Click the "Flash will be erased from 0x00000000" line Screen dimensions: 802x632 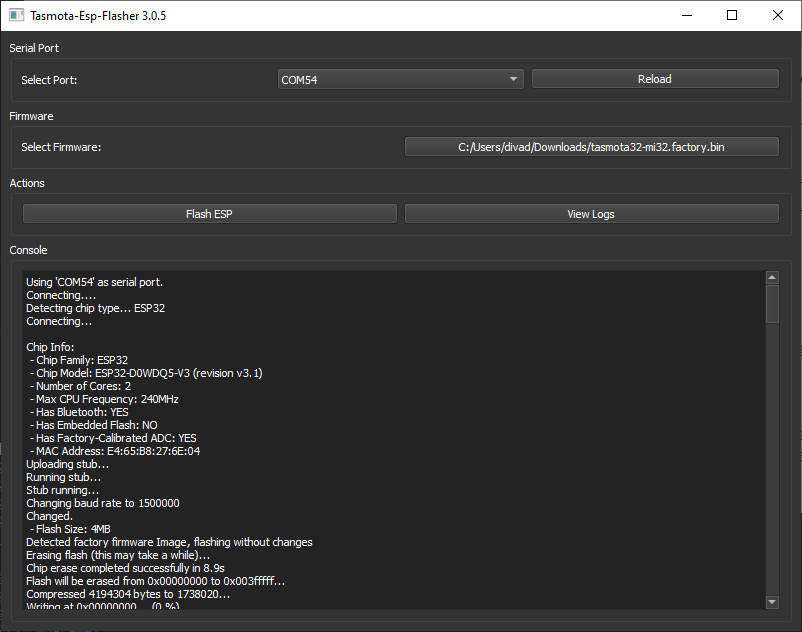coord(155,581)
